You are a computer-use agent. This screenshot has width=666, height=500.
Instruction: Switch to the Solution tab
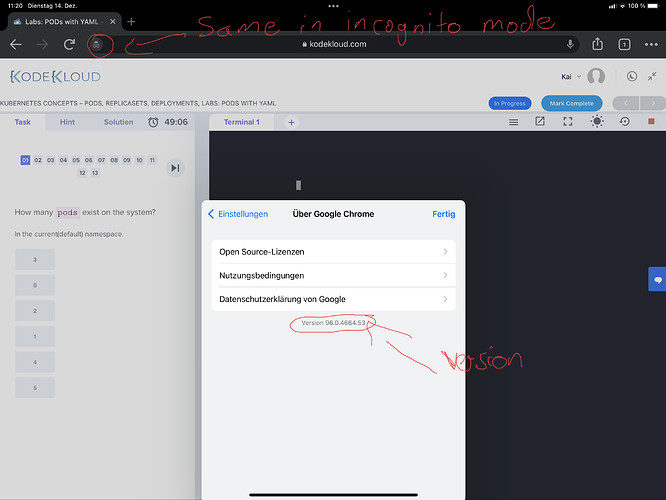(119, 122)
